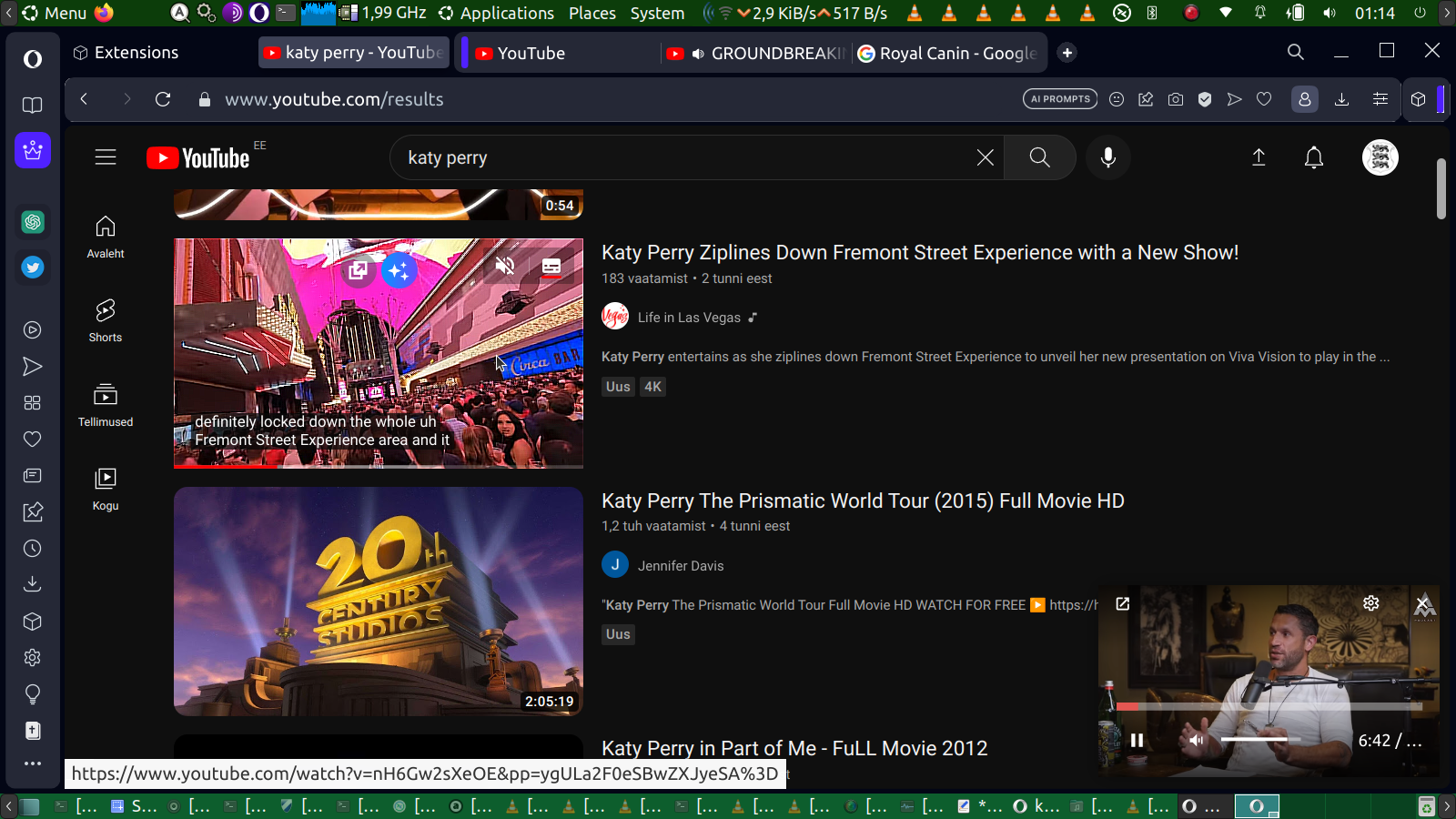
Task: Open Shorts in YouTube sidebar
Action: coord(106,321)
